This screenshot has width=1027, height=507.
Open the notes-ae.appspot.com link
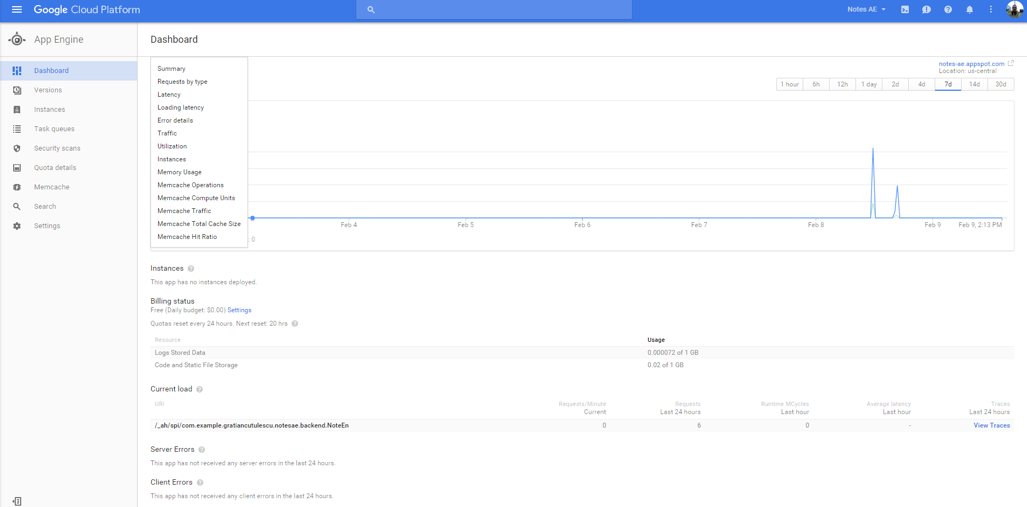(x=971, y=64)
